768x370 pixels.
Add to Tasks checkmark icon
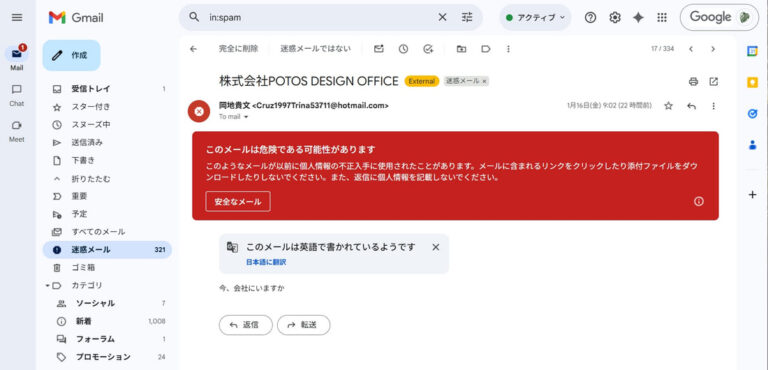429,49
